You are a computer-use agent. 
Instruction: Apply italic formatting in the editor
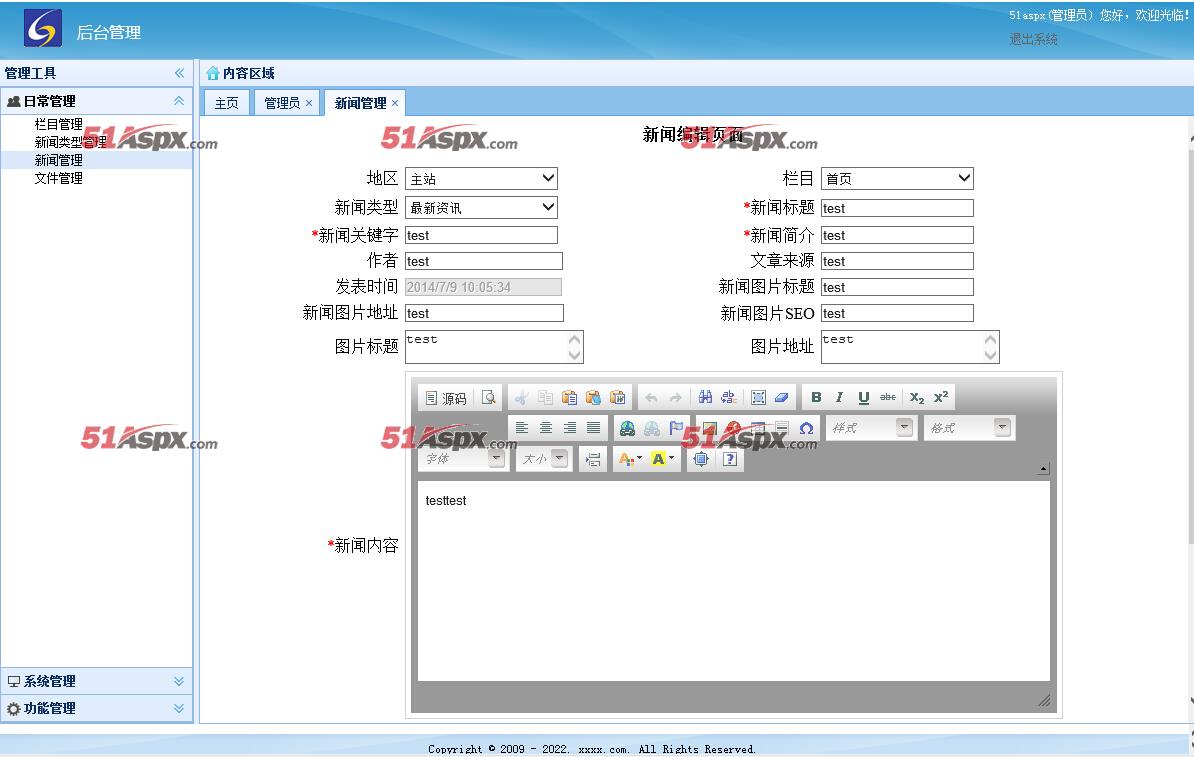pos(839,398)
